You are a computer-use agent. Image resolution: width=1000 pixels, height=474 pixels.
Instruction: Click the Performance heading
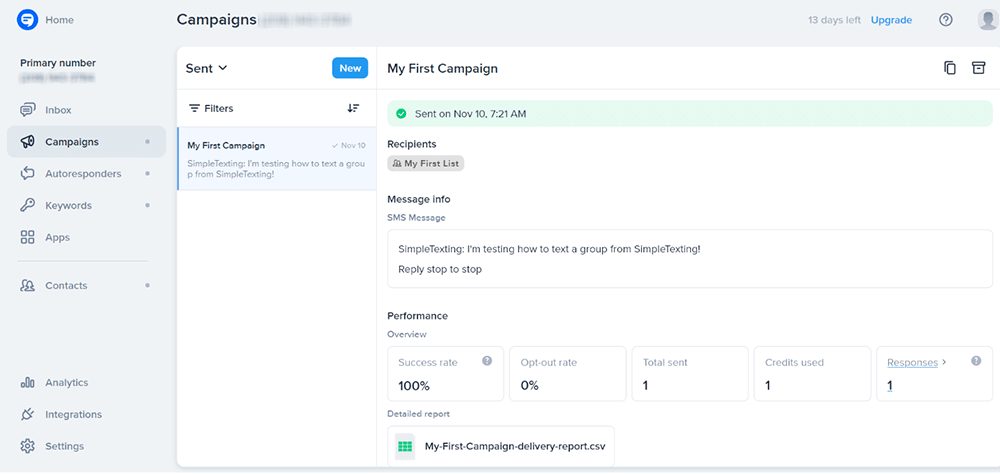coord(418,316)
